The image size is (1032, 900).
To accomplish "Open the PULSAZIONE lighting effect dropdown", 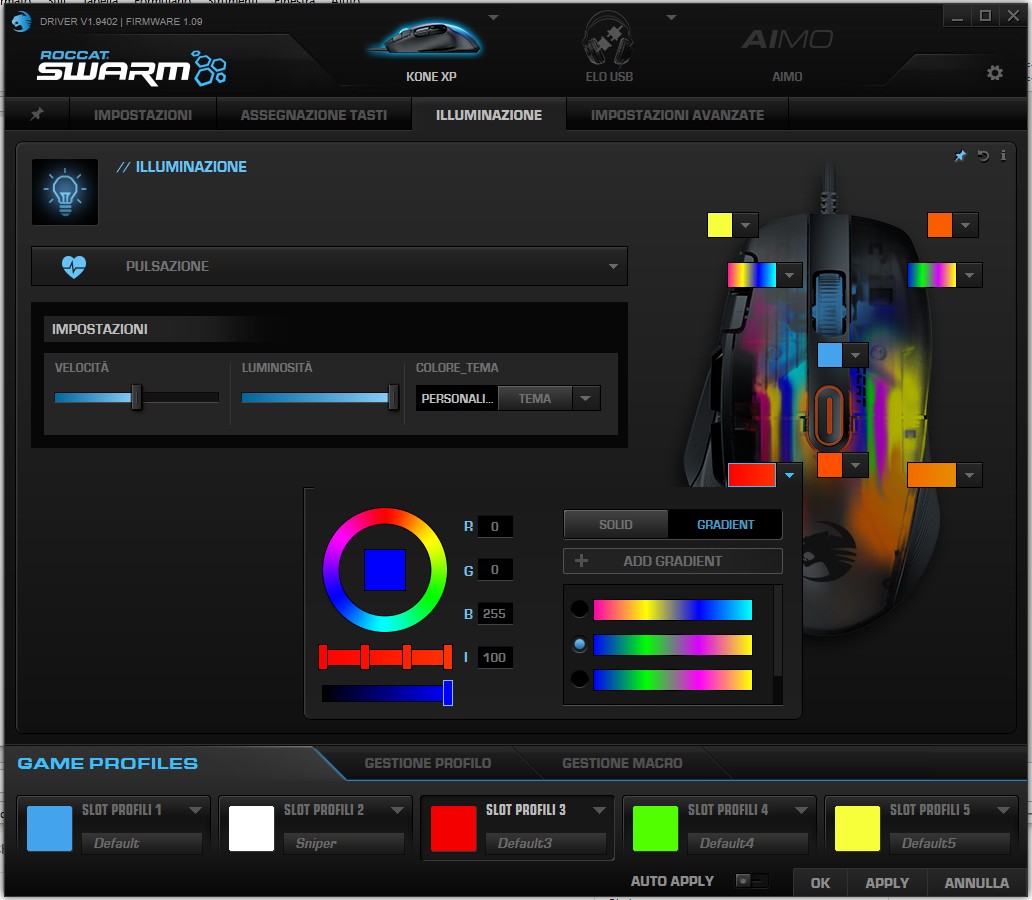I will click(x=329, y=267).
